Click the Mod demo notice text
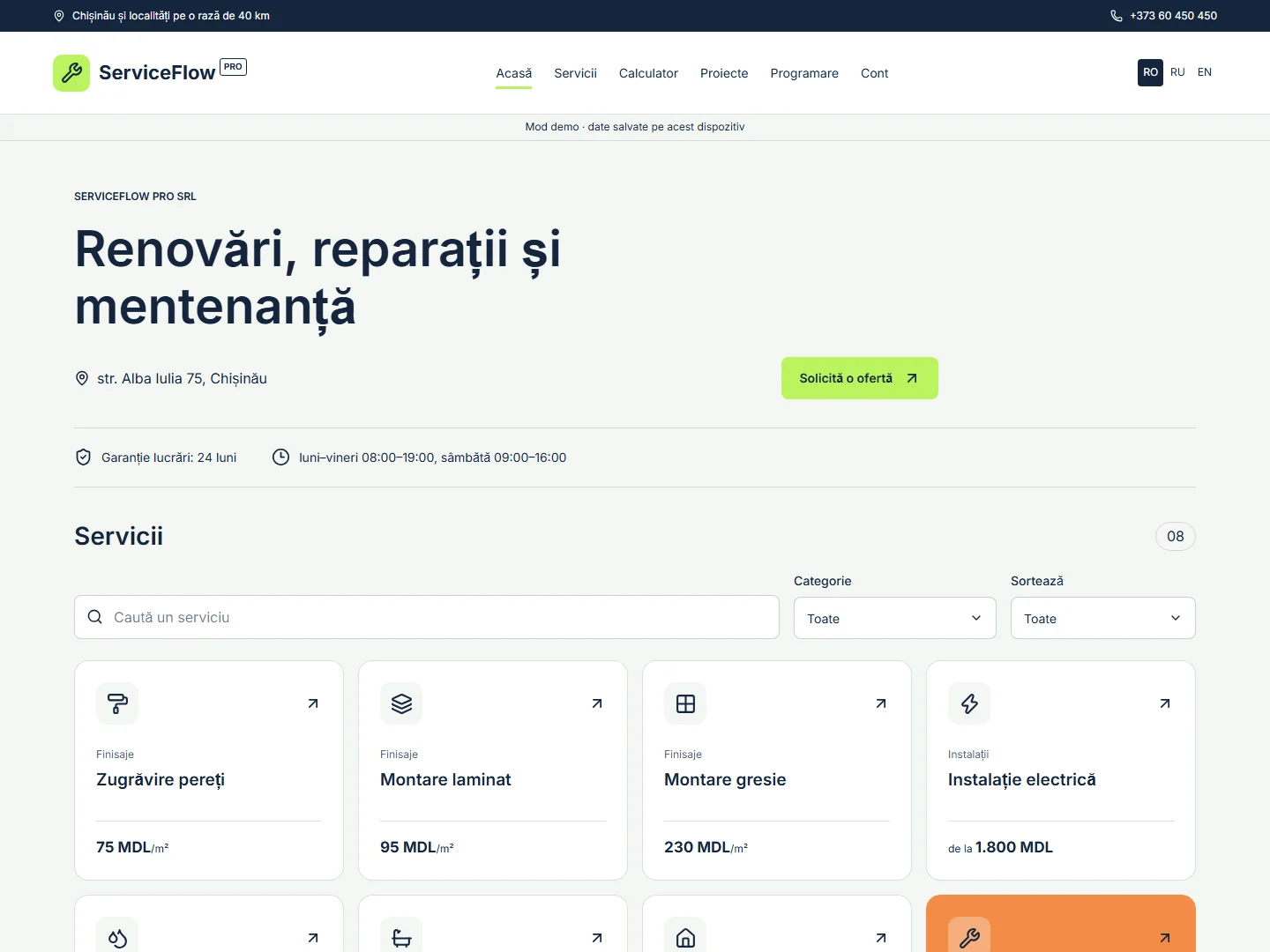The image size is (1270, 952). coord(635,127)
